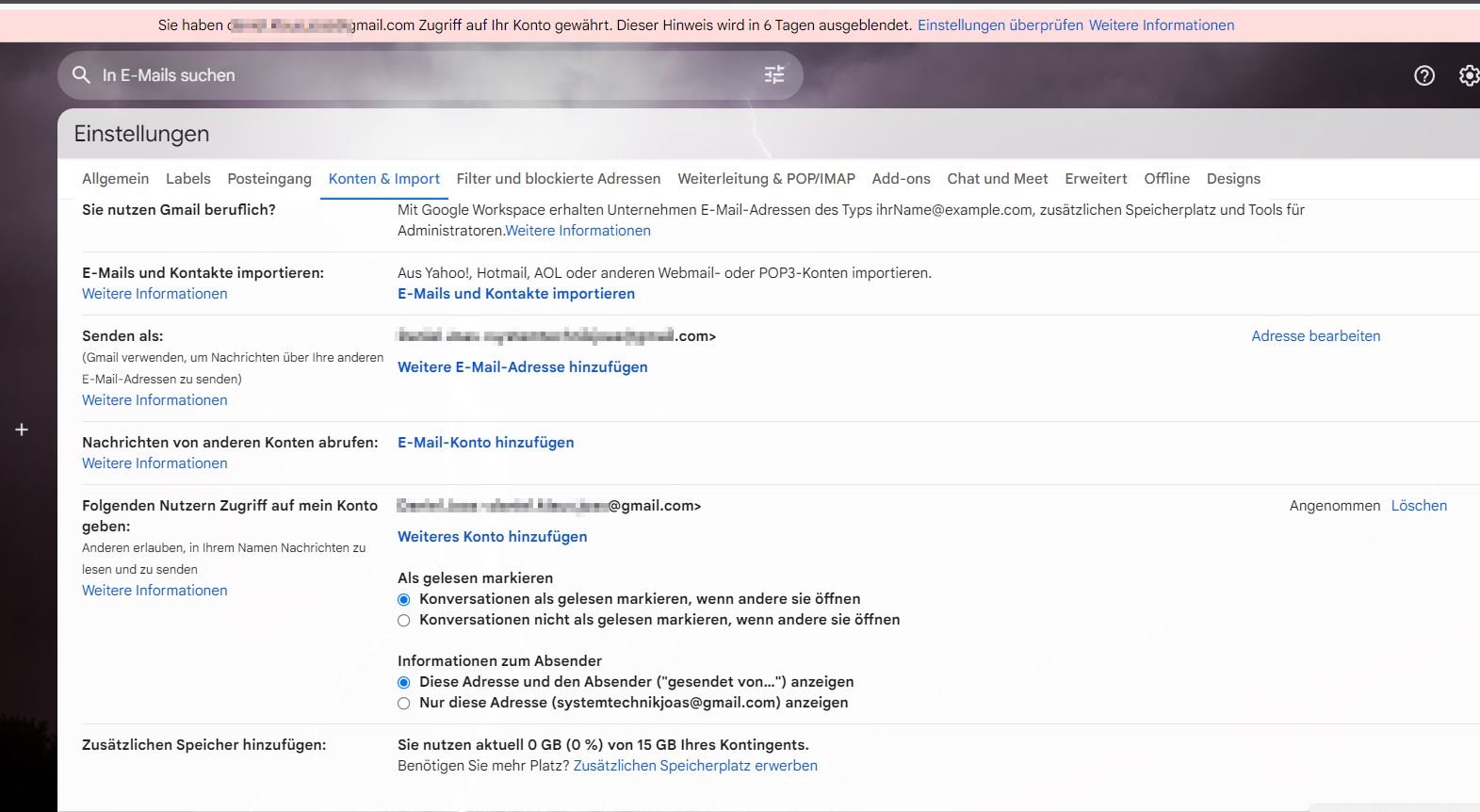Viewport: 1480px width, 812px height.
Task: Open the settings gear icon
Action: click(1468, 76)
